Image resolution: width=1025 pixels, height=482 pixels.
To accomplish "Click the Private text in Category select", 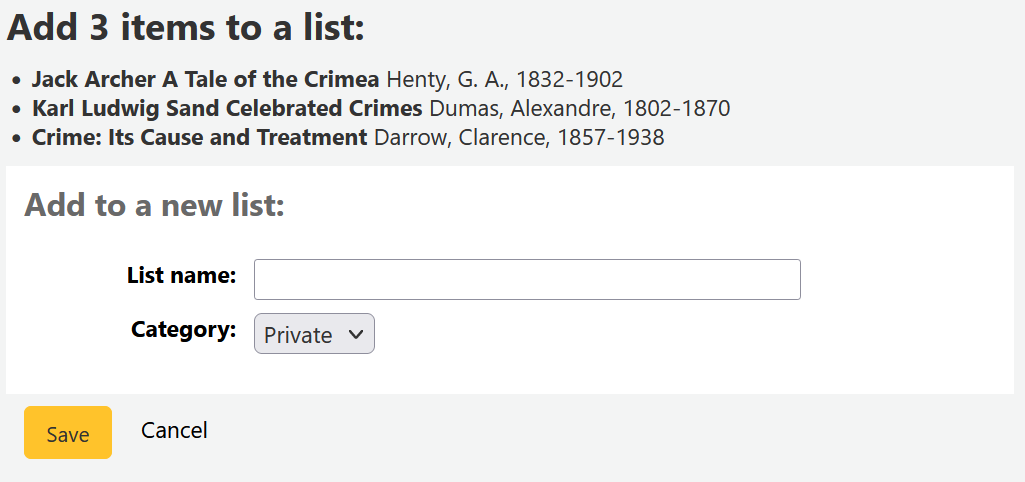I will click(298, 335).
